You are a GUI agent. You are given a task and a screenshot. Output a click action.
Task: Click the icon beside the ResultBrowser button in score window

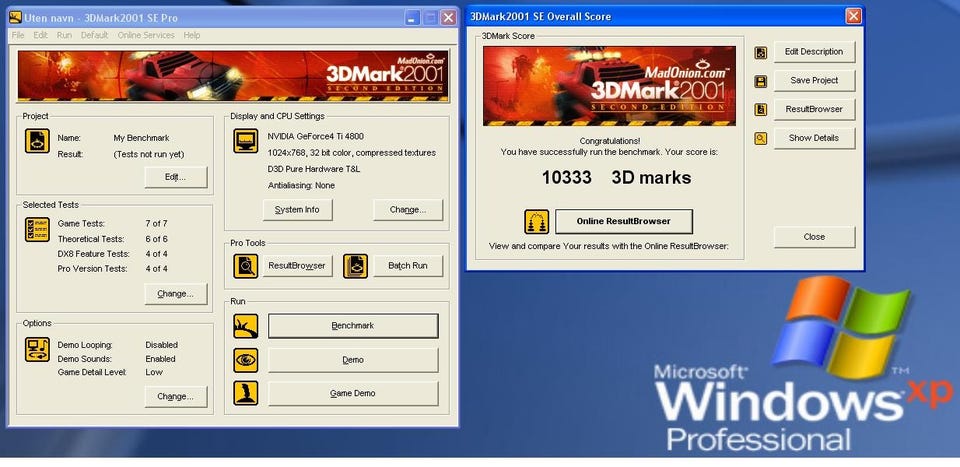click(x=760, y=110)
